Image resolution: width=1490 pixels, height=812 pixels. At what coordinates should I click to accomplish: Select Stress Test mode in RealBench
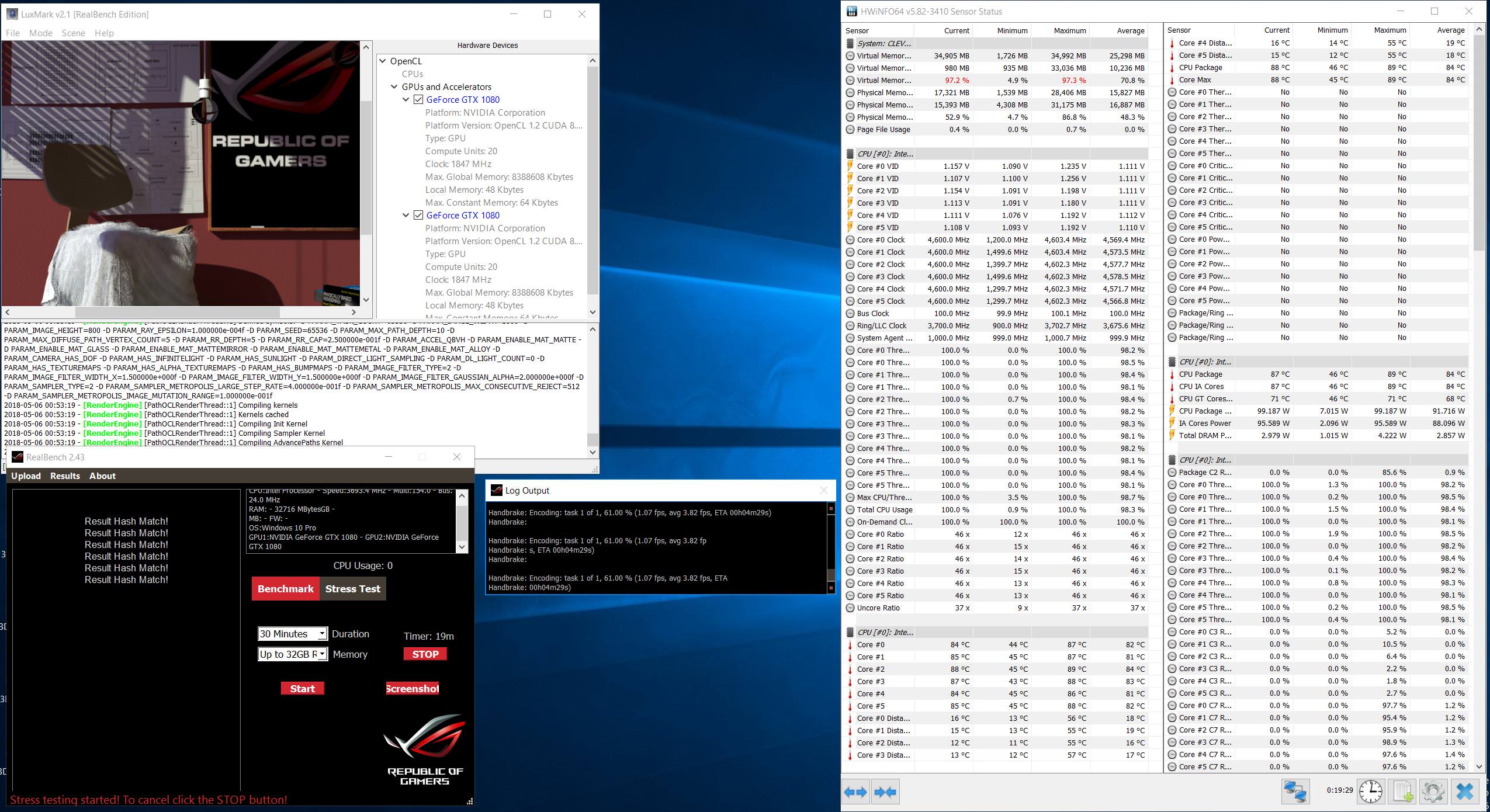coord(353,588)
